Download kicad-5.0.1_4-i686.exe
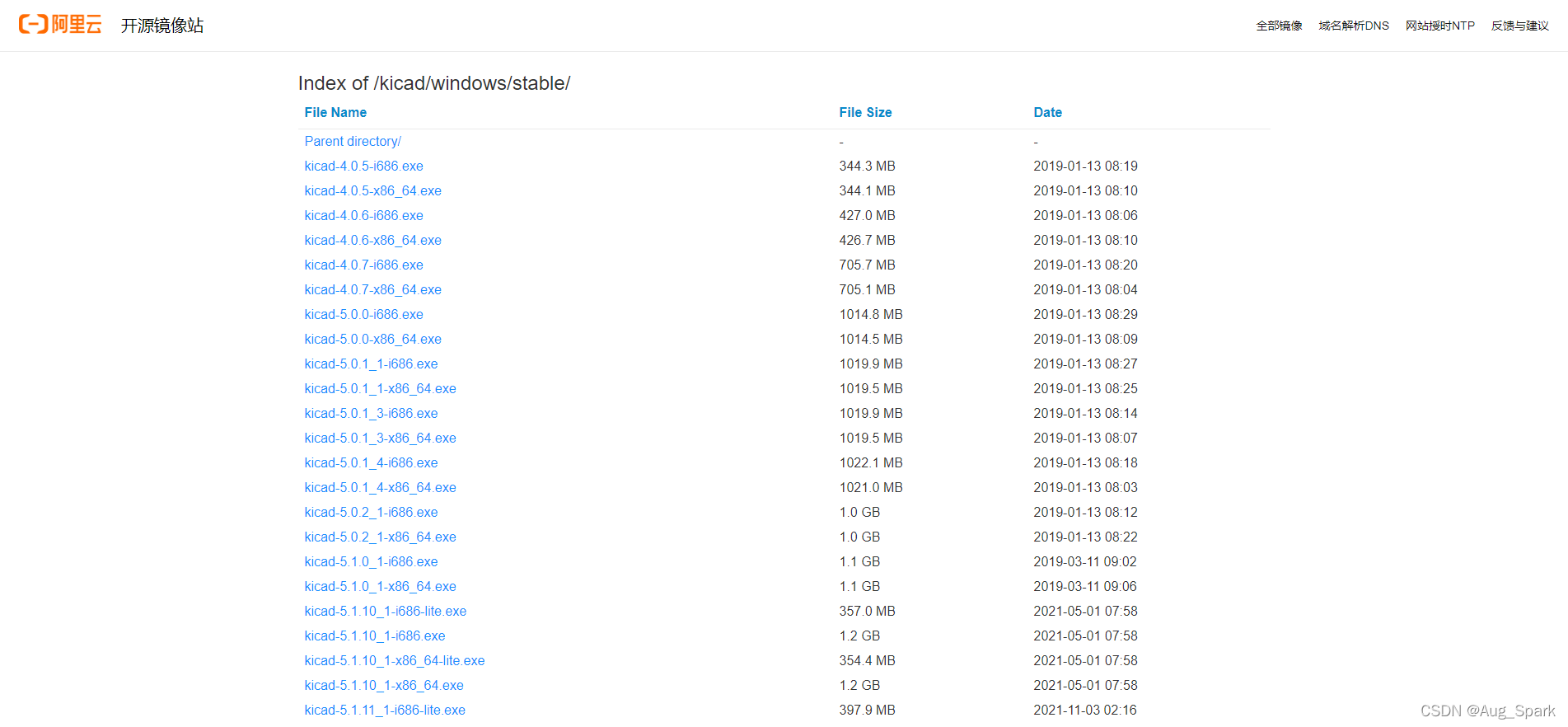 click(371, 462)
